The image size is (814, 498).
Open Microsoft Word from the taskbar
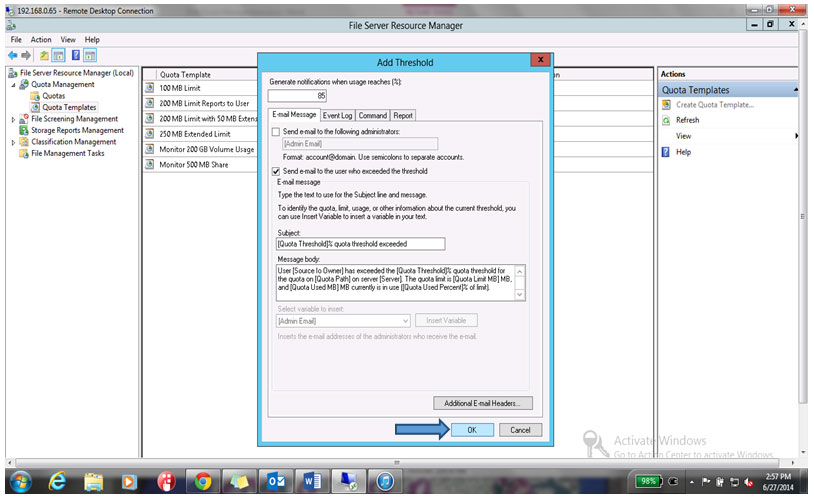312,482
